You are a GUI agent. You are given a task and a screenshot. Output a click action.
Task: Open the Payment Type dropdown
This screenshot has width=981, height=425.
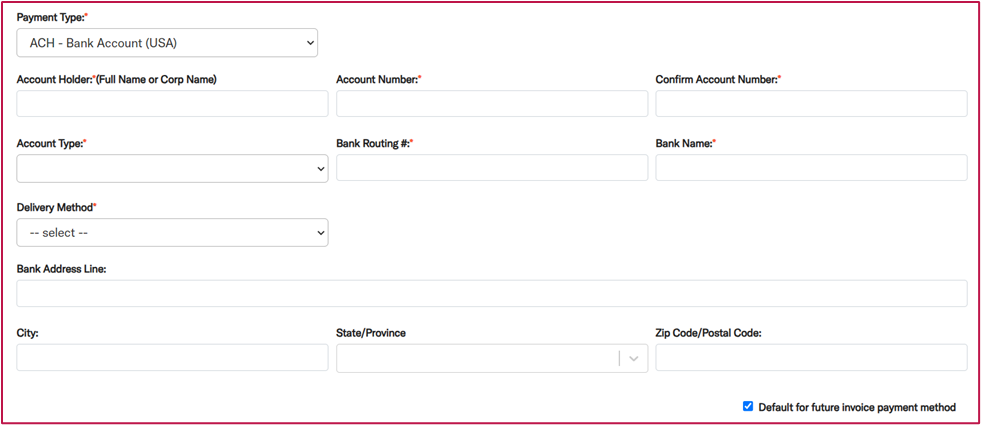(167, 43)
